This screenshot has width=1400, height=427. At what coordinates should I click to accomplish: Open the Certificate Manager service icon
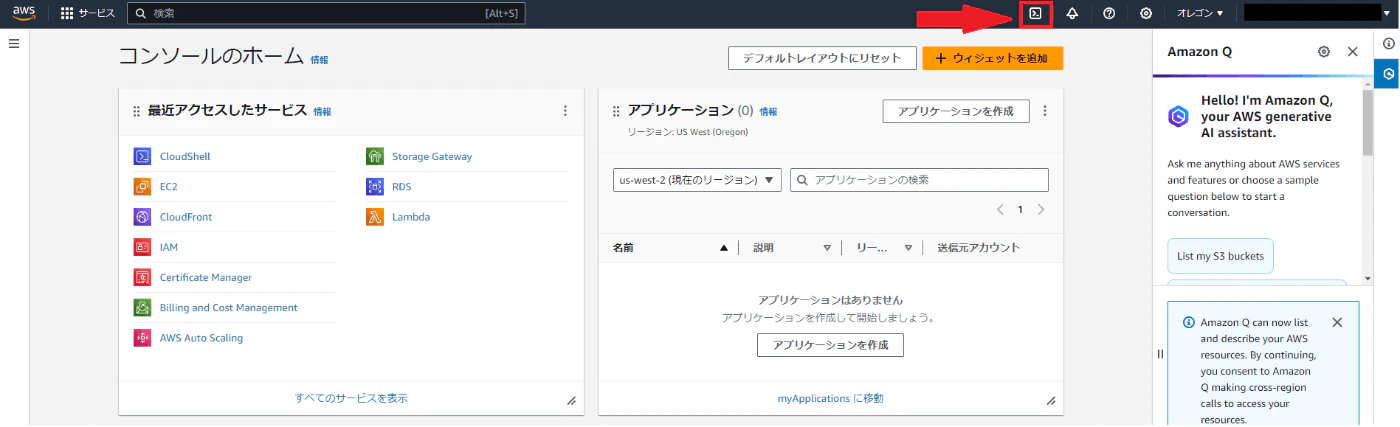142,277
